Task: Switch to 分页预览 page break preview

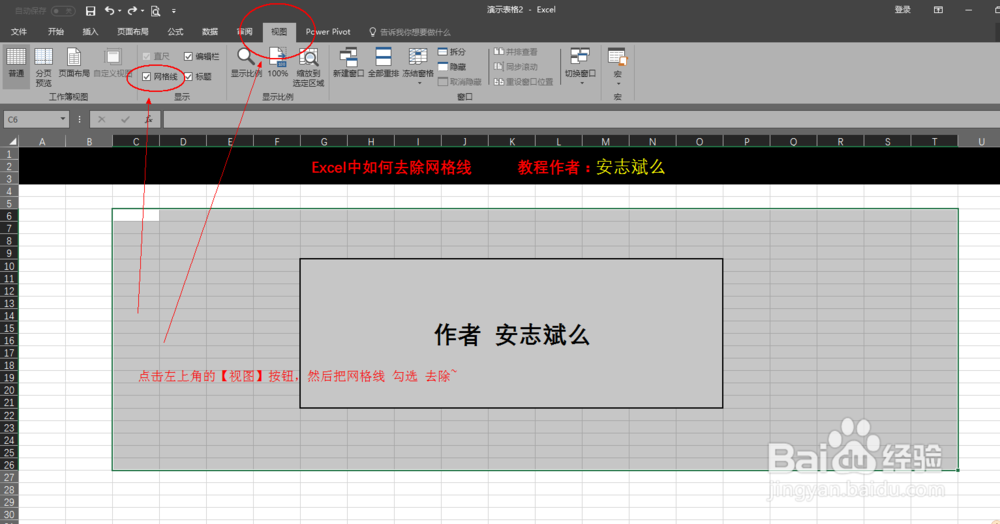Action: click(43, 67)
